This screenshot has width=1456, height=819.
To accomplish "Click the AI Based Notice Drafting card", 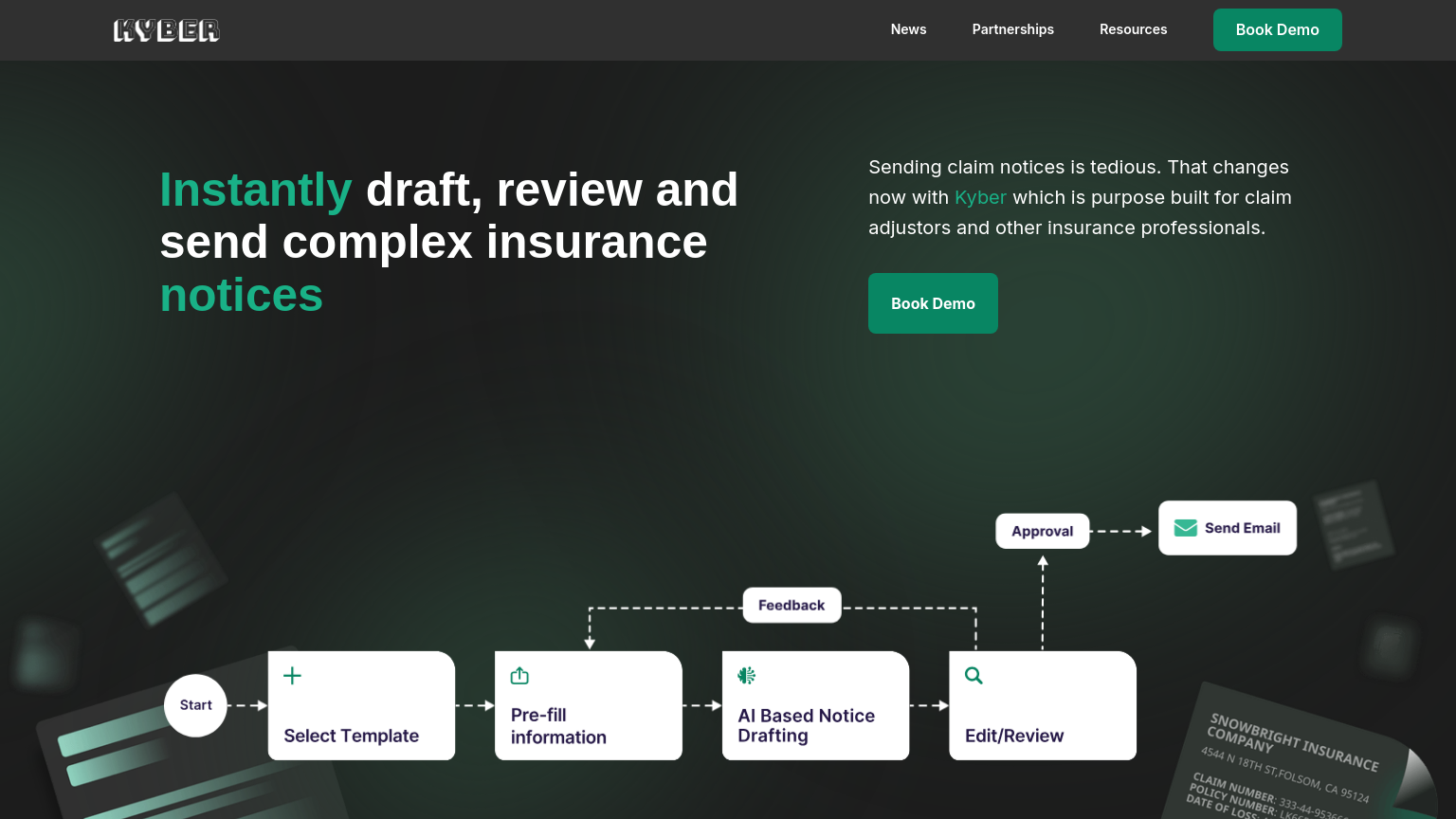I will point(815,706).
